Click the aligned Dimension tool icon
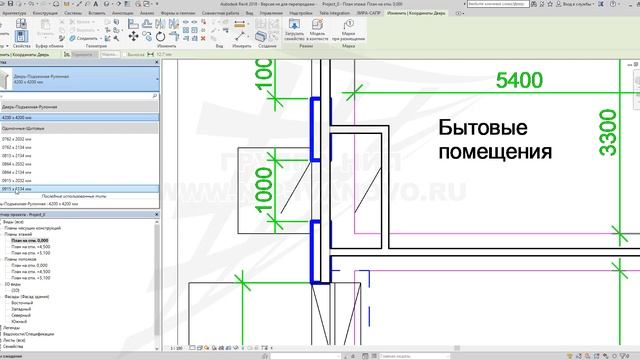640x360 pixels. pos(240,24)
